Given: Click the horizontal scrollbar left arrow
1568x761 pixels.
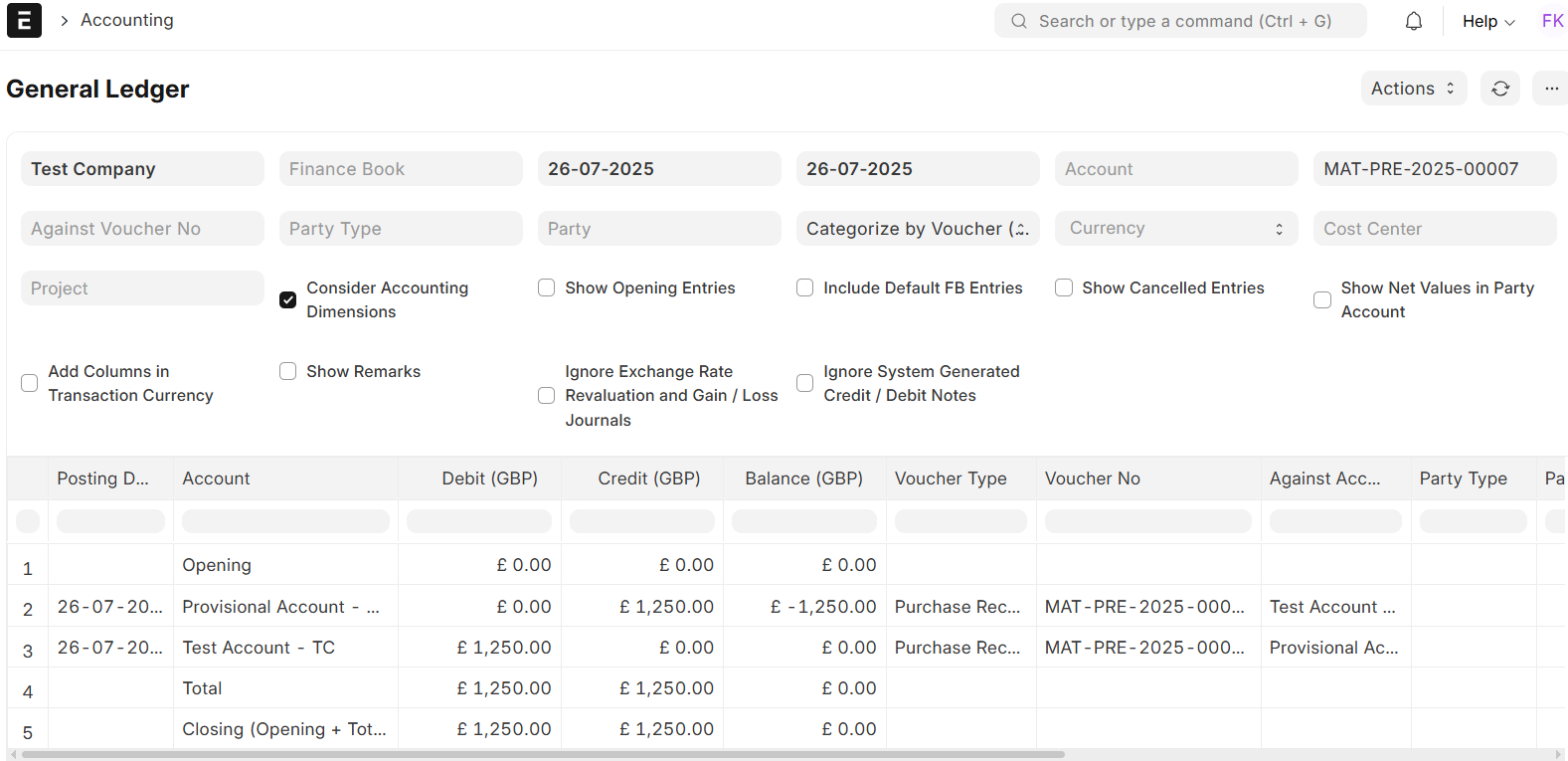Looking at the screenshot, I should 13,755.
